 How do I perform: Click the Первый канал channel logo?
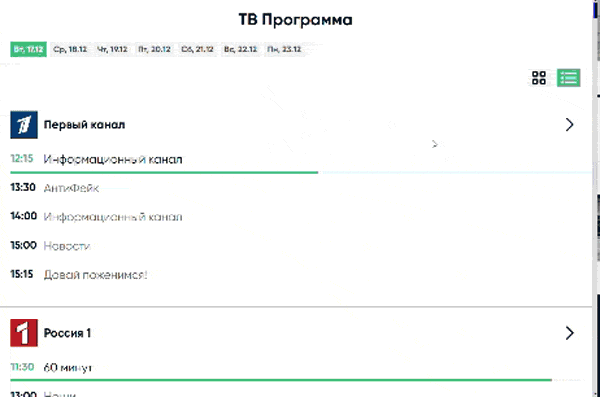coord(24,125)
